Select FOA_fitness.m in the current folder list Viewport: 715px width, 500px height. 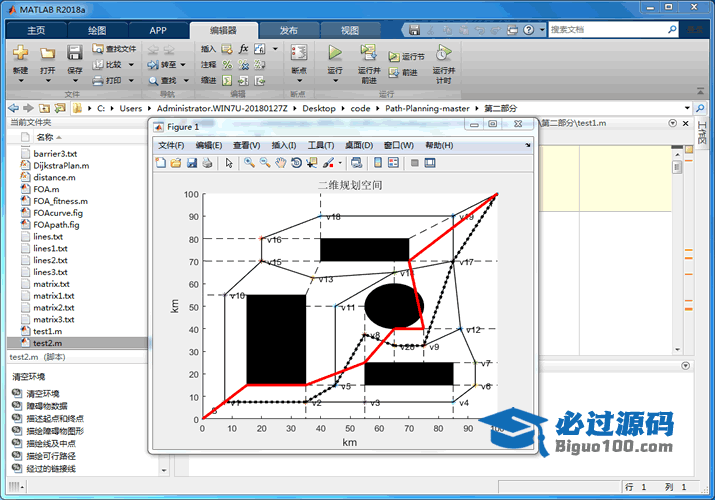pyautogui.click(x=60, y=201)
